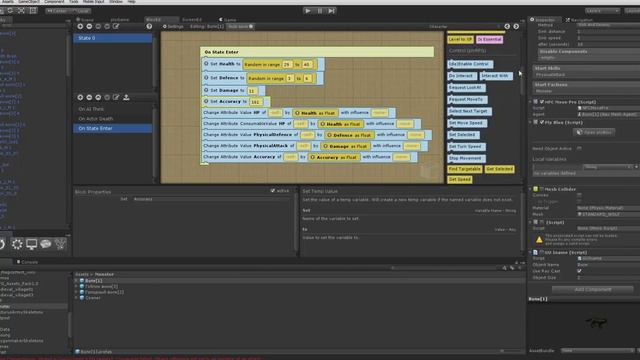The width and height of the screenshot is (640, 360).
Task: Go to previous blocks page with left arrow
Action: pos(507,26)
